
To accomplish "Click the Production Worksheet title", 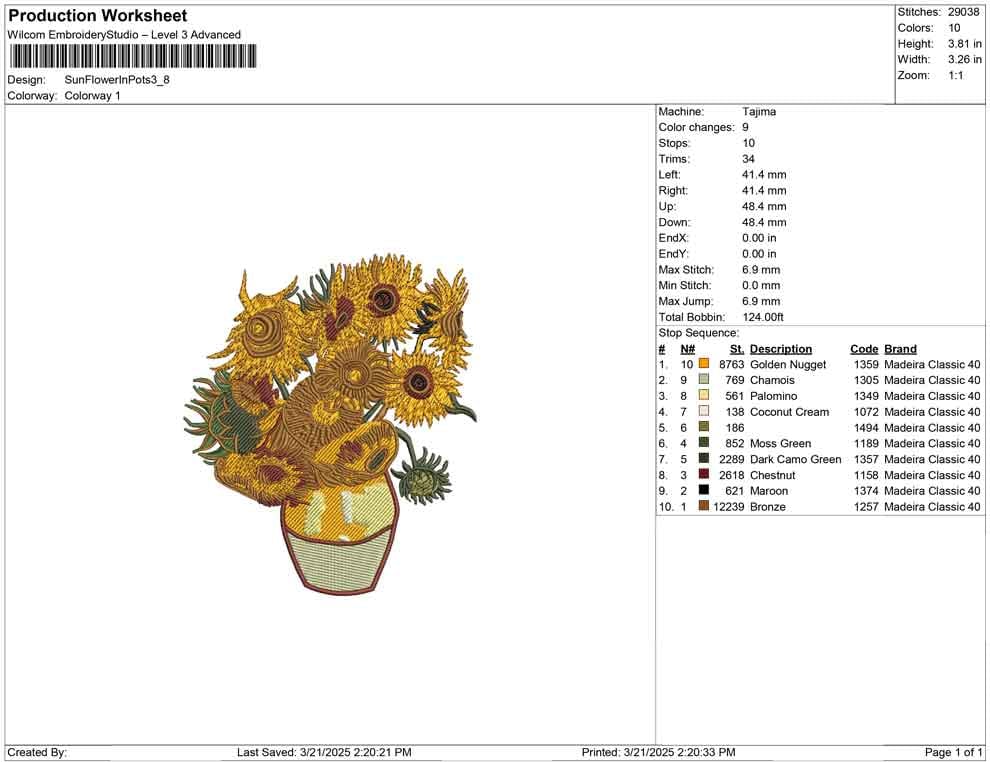I will (x=98, y=16).
